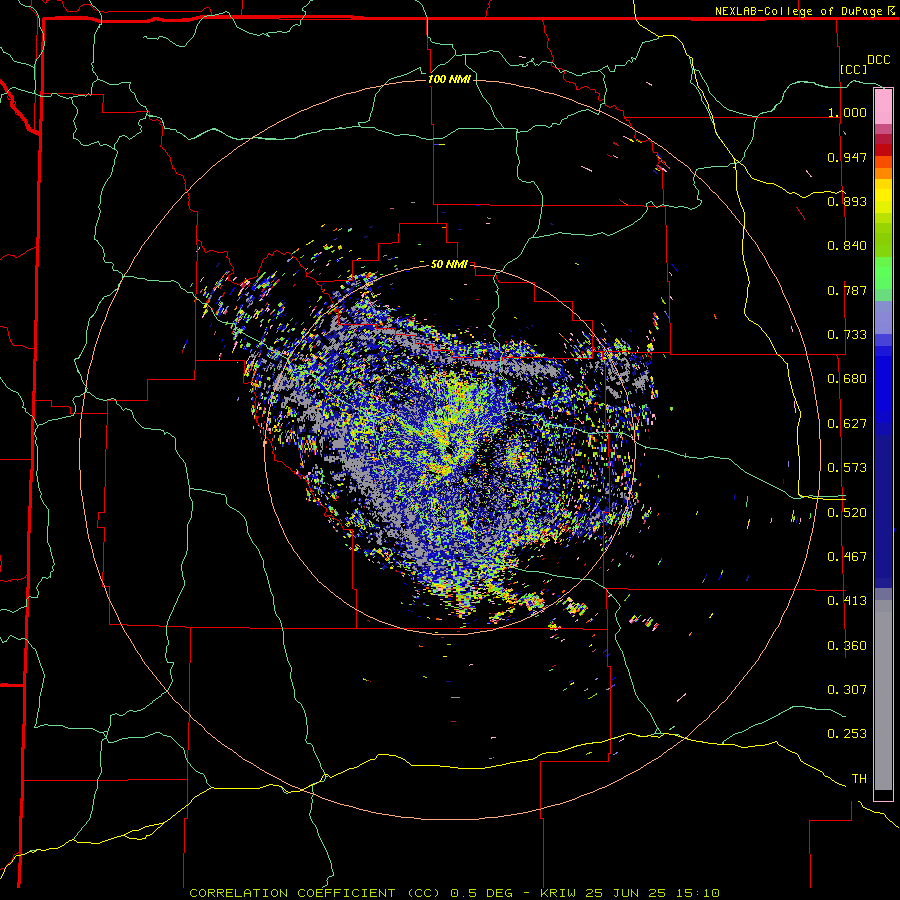Screen dimensions: 900x900
Task: Select the 0.787 legend value
Action: (847, 290)
